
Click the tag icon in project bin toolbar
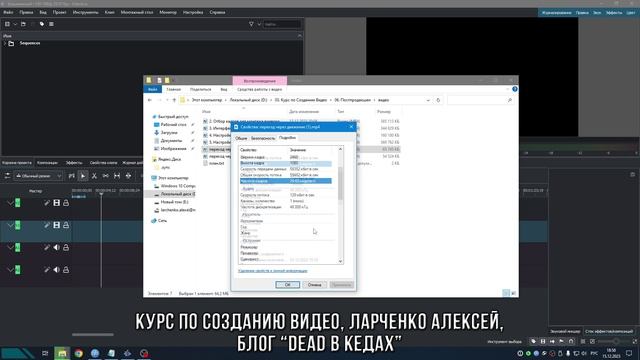point(42,24)
